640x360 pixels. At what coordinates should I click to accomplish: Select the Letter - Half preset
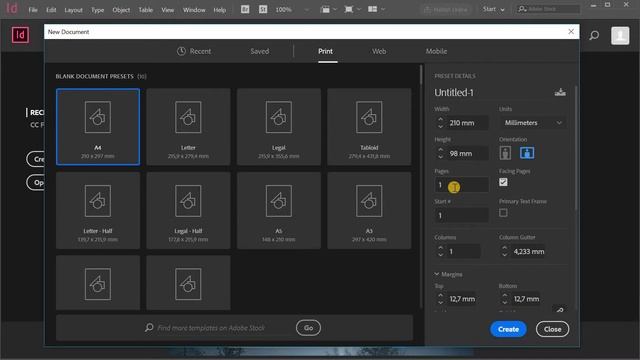click(98, 210)
